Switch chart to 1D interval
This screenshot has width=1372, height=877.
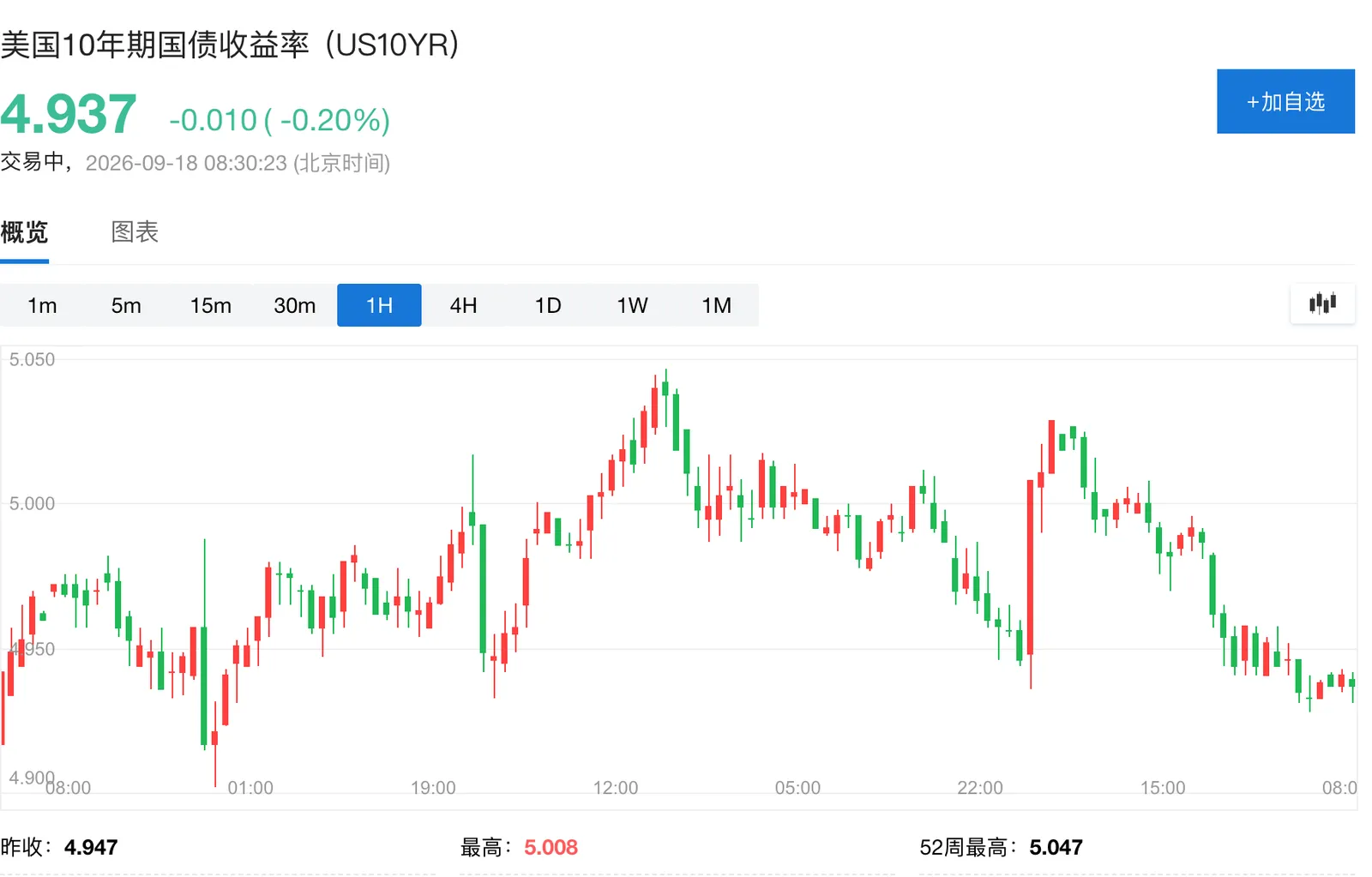[x=547, y=305]
